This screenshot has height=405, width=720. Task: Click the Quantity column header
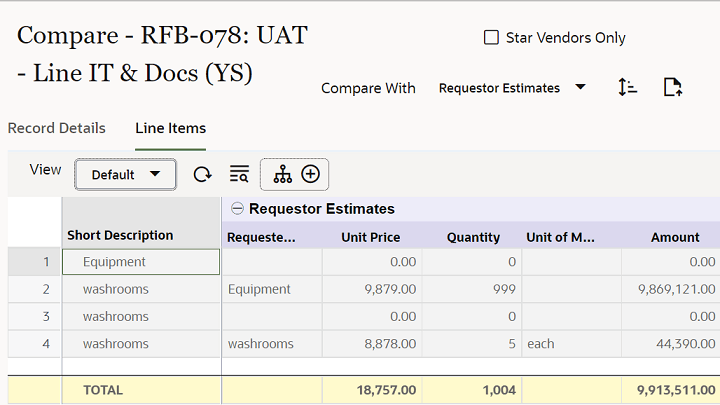[x=473, y=237]
